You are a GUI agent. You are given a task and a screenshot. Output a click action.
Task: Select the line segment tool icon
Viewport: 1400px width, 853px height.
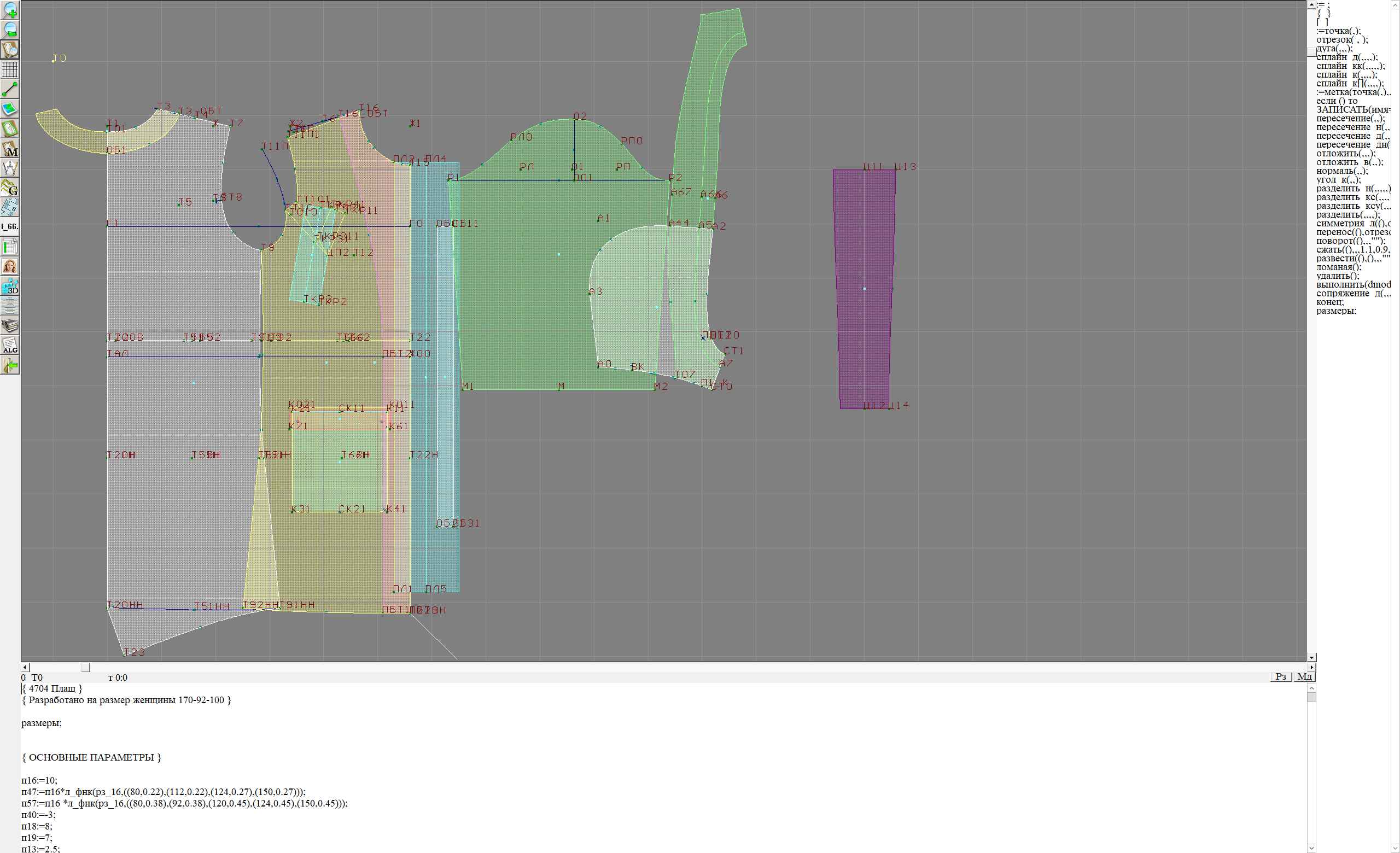click(10, 89)
